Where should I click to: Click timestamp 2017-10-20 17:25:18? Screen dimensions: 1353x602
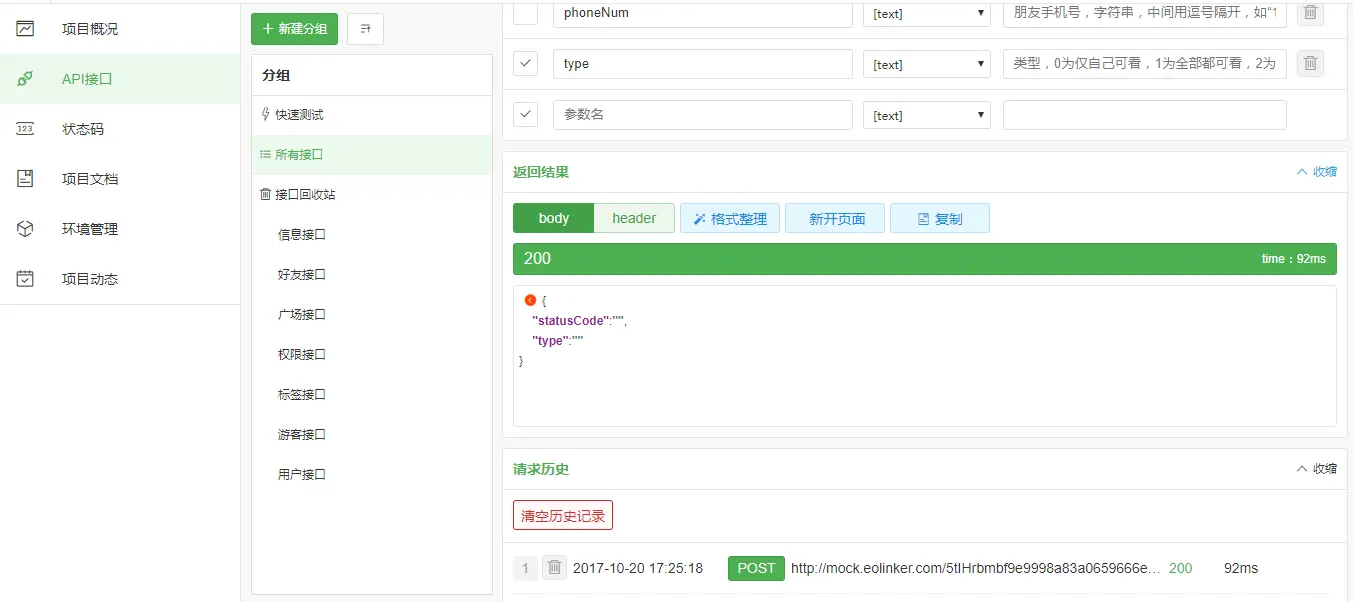638,568
